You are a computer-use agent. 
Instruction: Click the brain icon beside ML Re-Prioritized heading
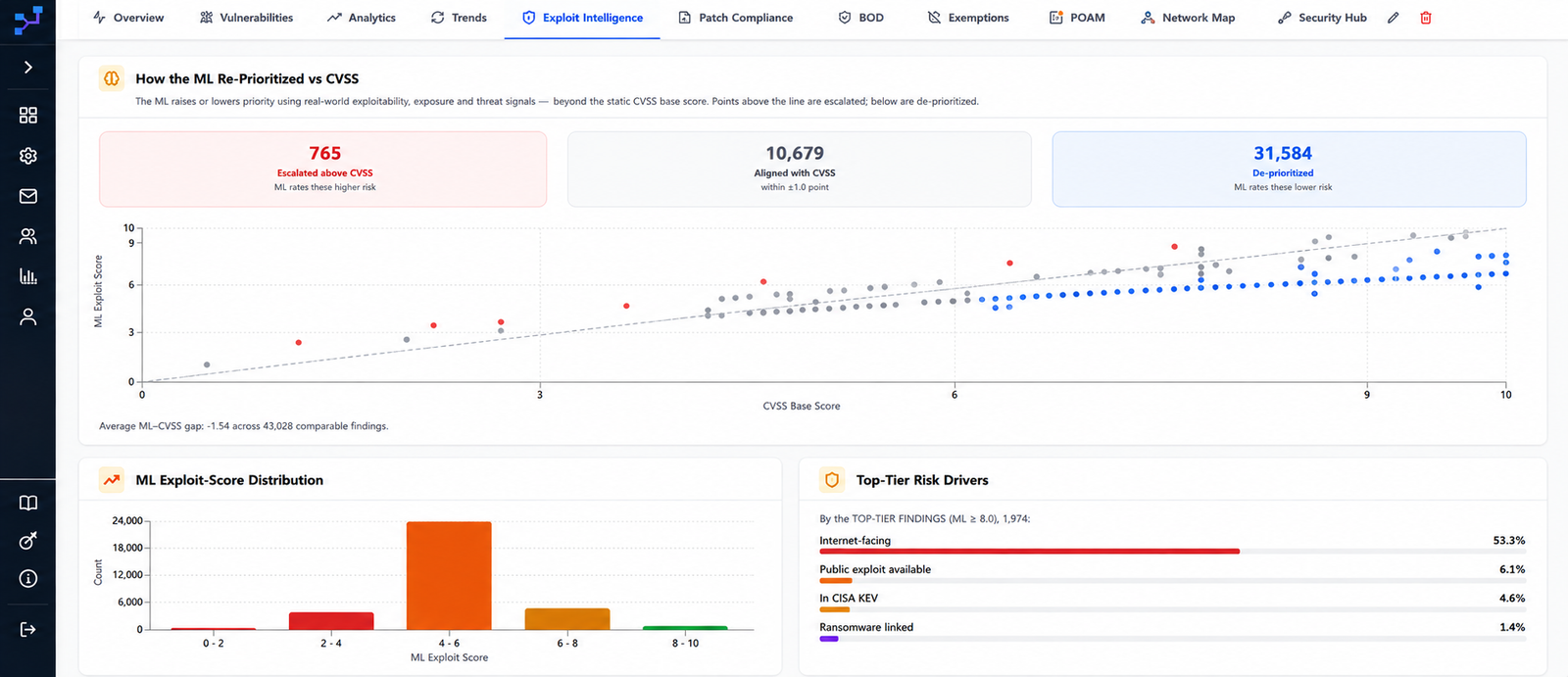(x=112, y=78)
